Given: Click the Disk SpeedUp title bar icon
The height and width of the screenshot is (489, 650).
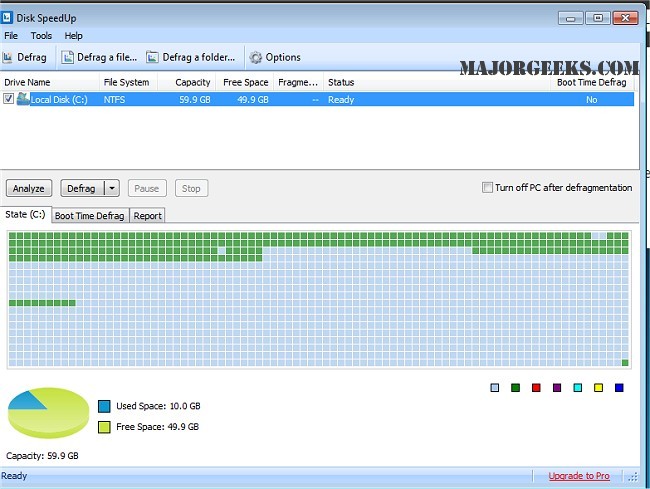Looking at the screenshot, I should [x=9, y=17].
